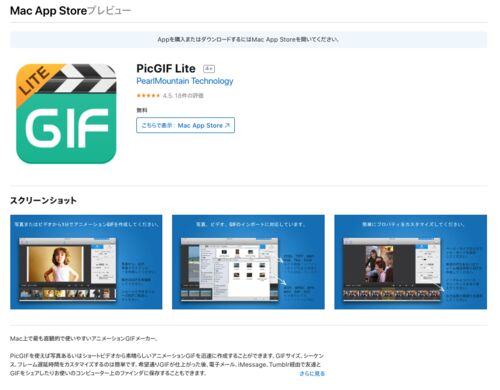Click the orange LITE ribbon on the app icon
This screenshot has height=390, width=500.
coord(35,82)
